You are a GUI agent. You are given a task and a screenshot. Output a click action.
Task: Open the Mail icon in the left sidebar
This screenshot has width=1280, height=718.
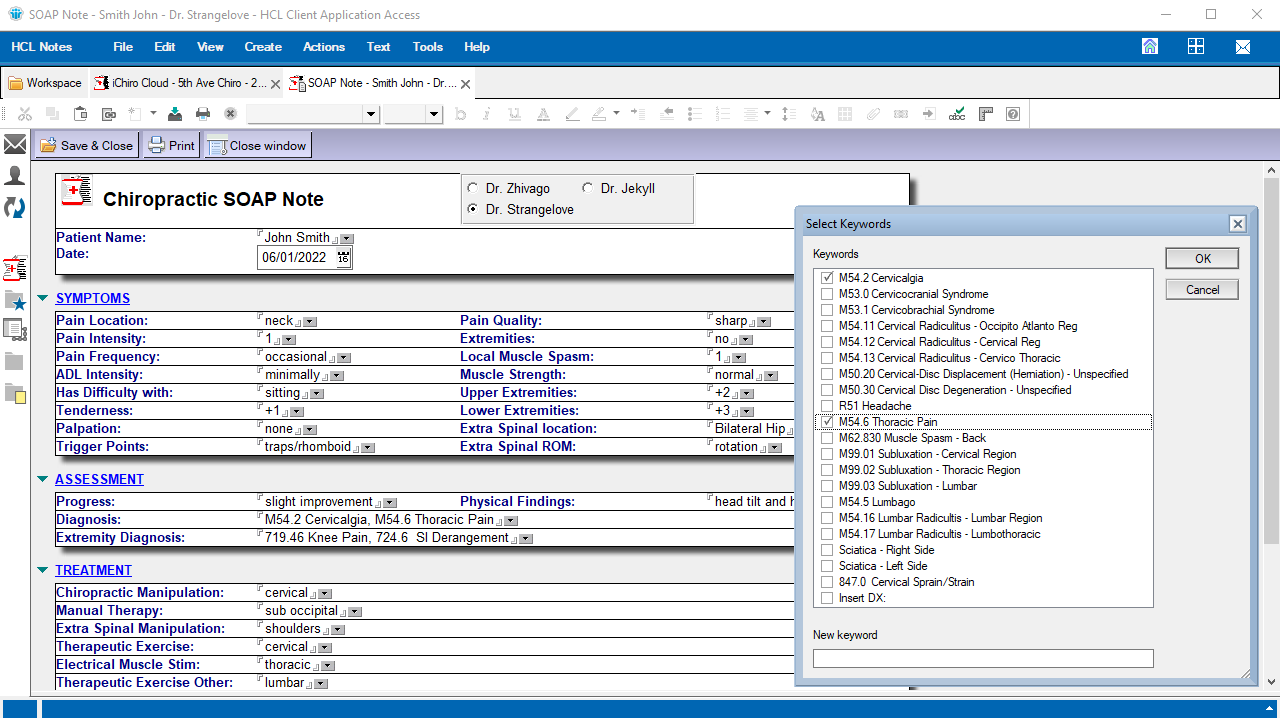pyautogui.click(x=15, y=145)
